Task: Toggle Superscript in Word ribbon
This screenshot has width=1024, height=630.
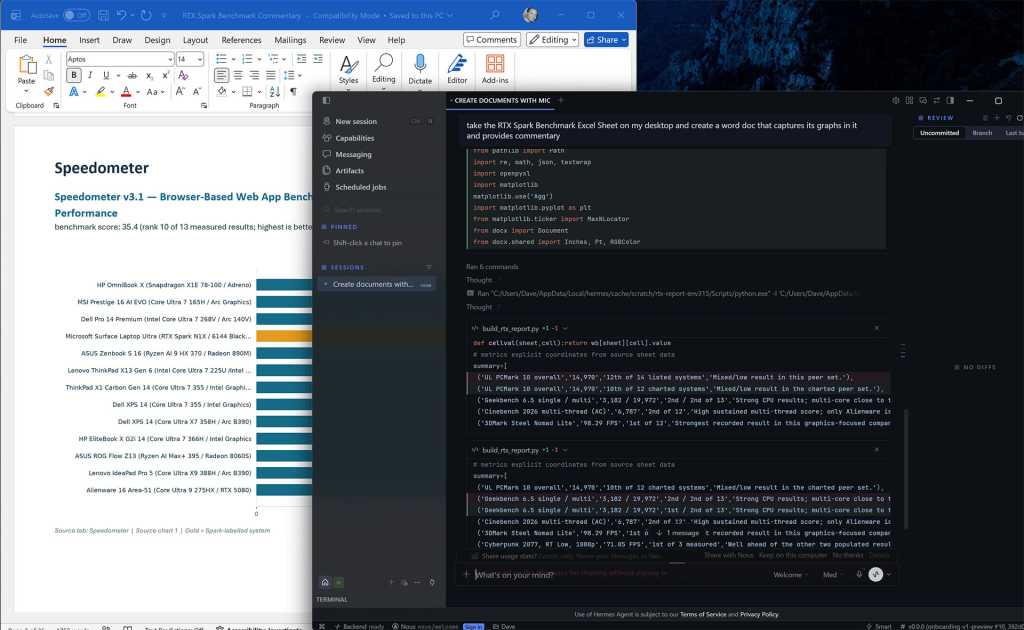Action: [166, 75]
